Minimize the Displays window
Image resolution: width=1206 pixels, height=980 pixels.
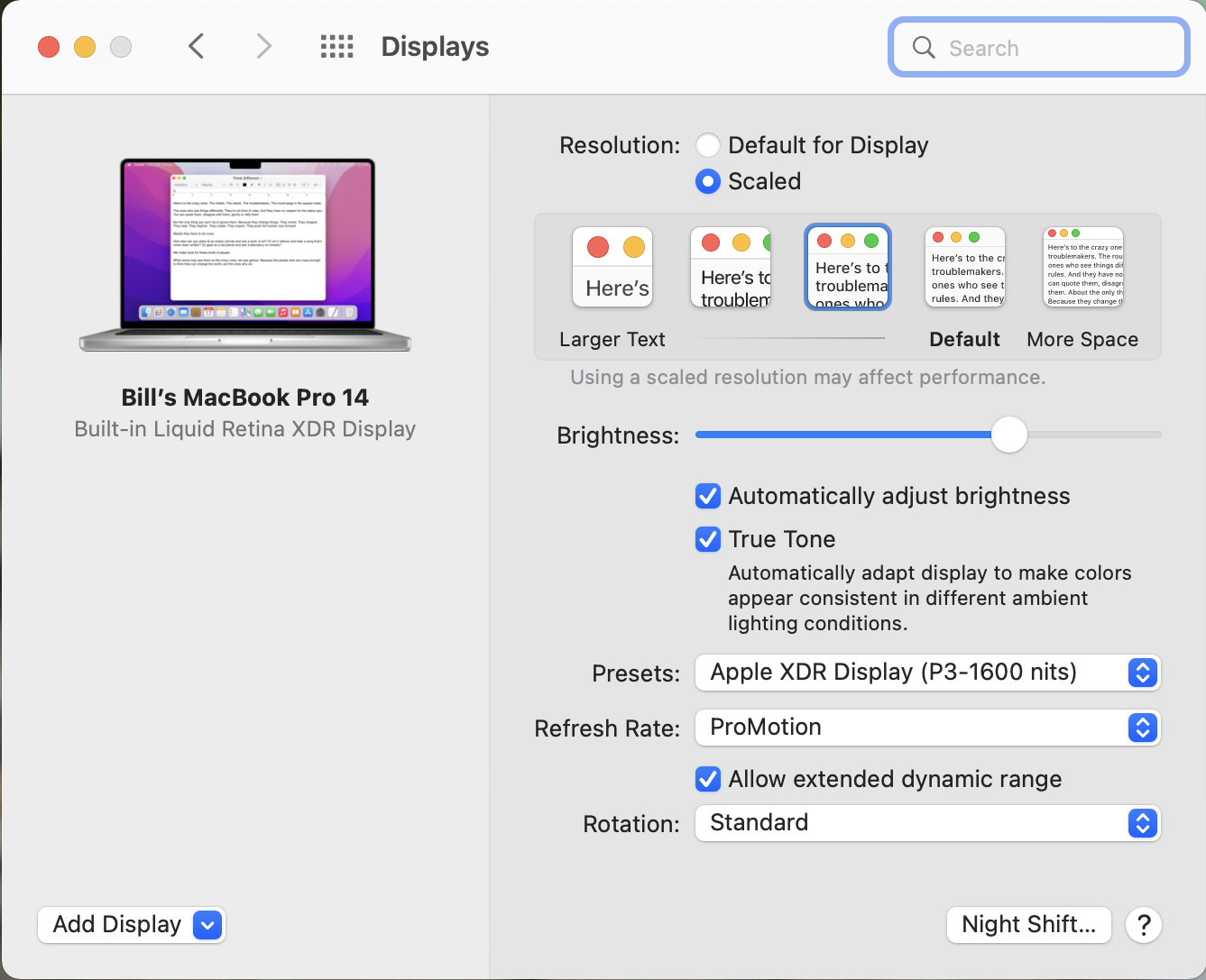(x=85, y=47)
